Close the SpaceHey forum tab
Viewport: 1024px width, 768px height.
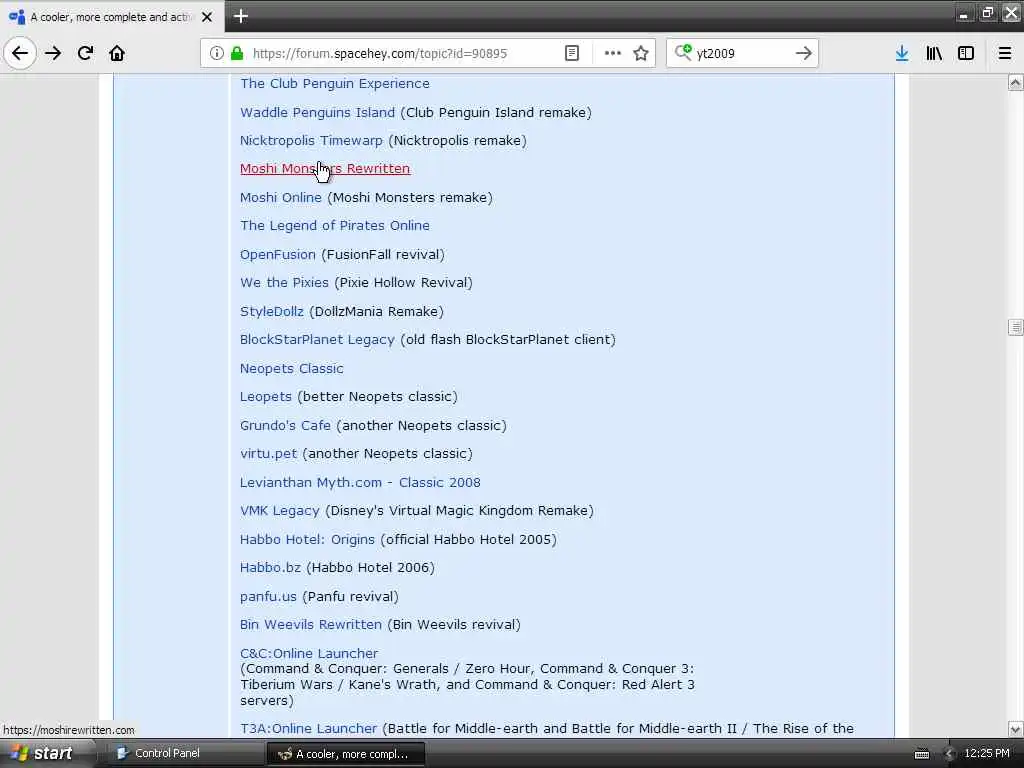(207, 17)
